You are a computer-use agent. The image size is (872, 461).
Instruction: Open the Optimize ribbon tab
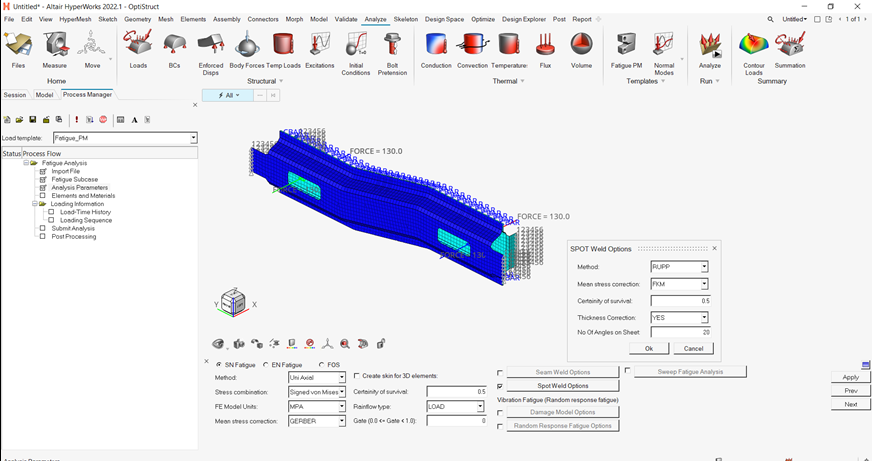point(483,19)
